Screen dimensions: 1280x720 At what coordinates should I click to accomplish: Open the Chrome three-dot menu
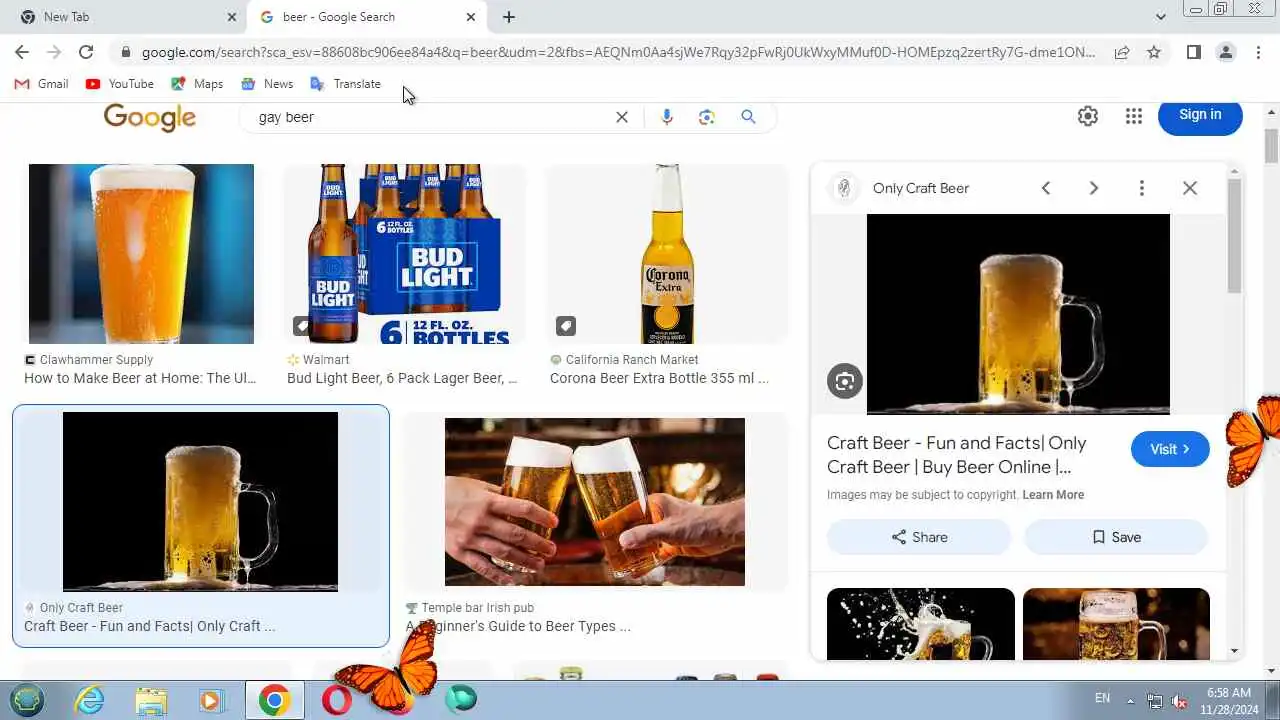click(1257, 52)
